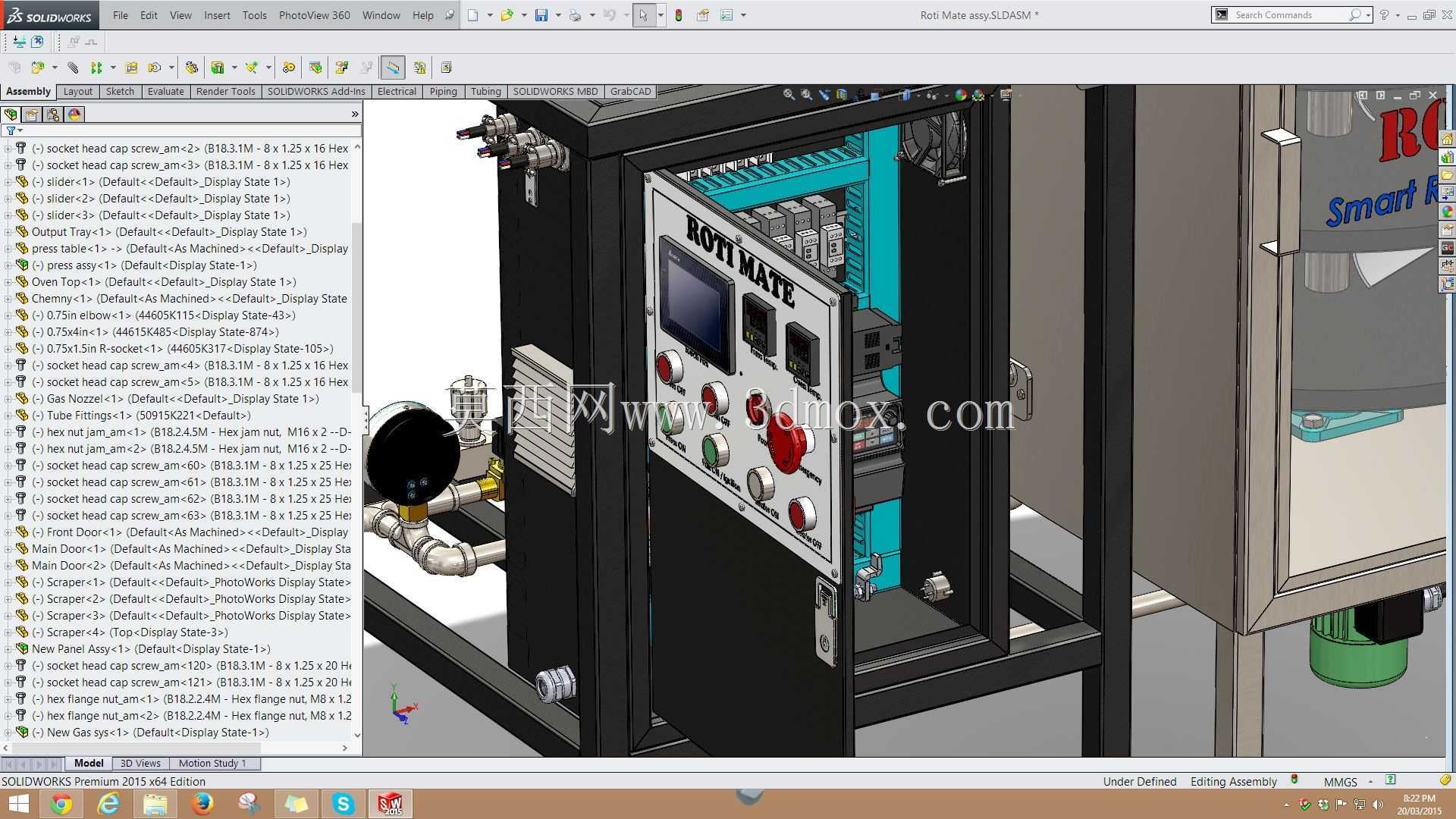Save the assembly with the floppy disk icon

[541, 15]
